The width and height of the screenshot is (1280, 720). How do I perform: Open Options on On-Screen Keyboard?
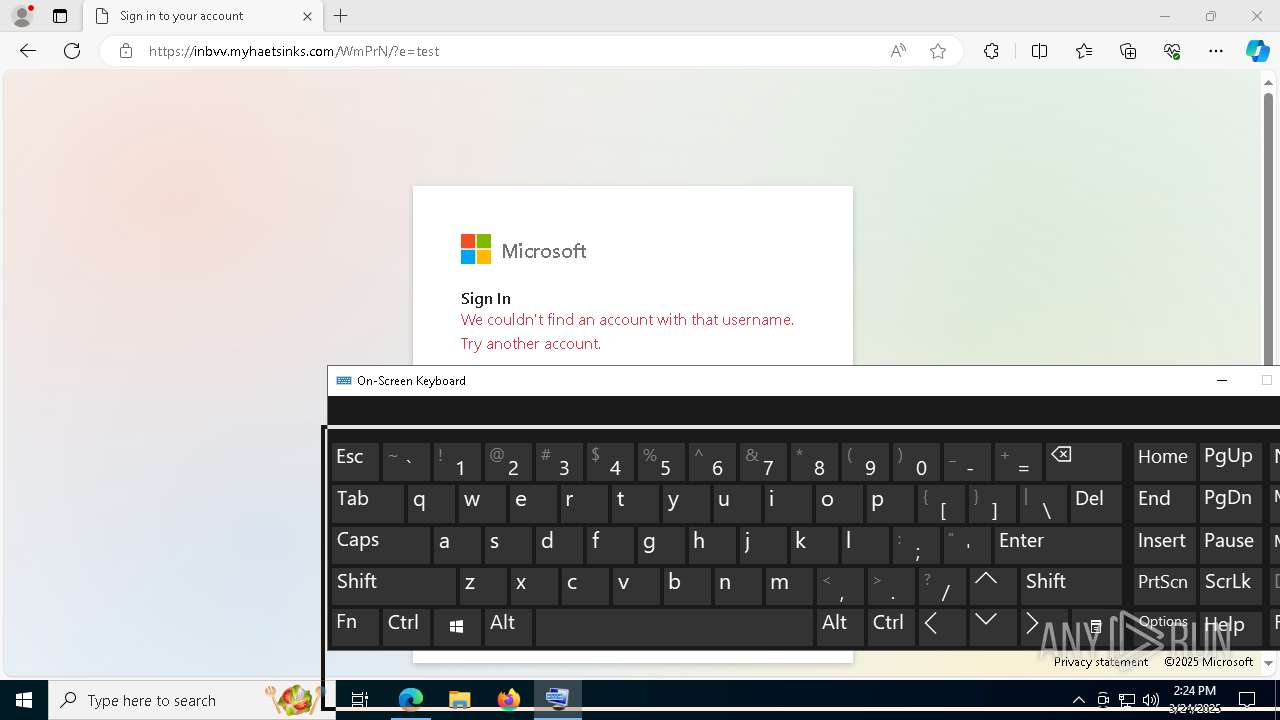click(1164, 627)
